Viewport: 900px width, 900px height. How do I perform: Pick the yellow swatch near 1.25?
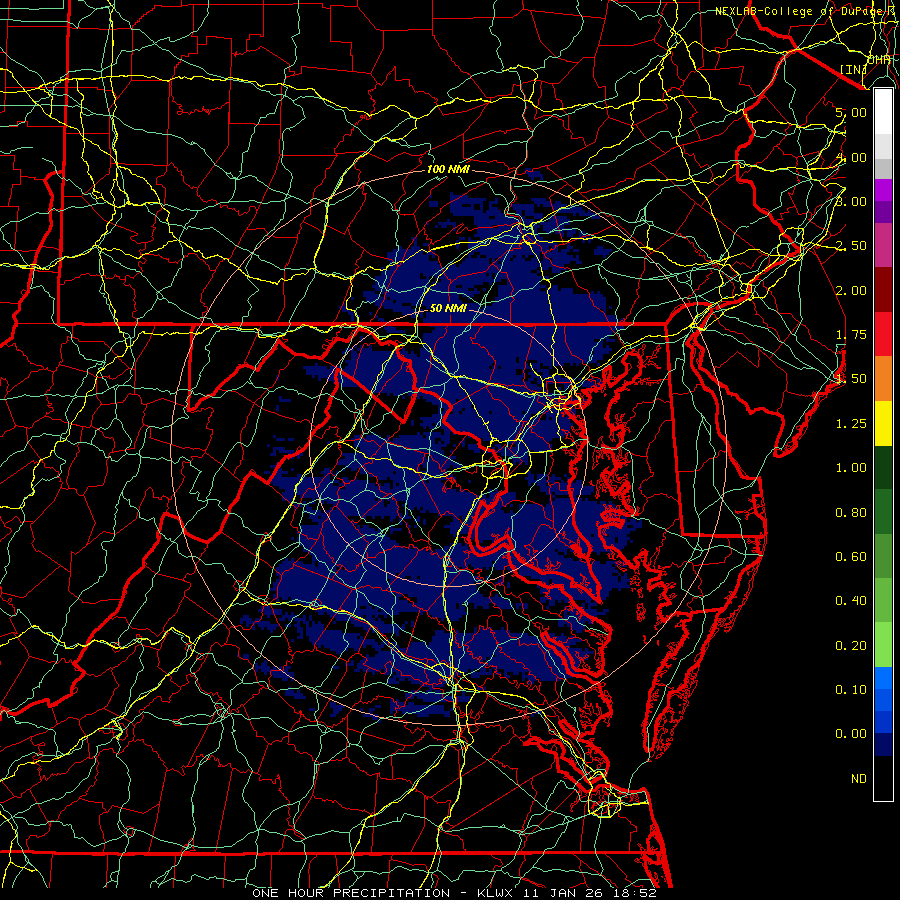click(883, 424)
